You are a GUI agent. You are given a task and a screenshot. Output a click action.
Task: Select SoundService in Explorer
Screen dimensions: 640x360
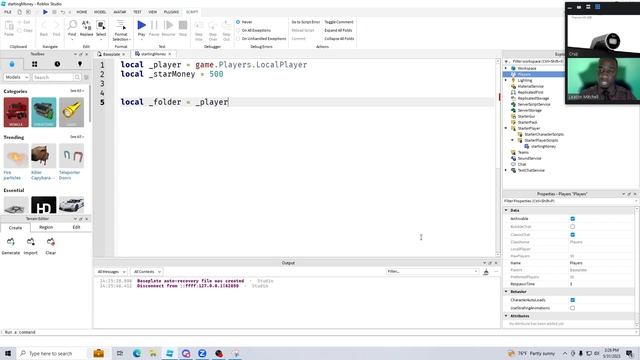(529, 158)
